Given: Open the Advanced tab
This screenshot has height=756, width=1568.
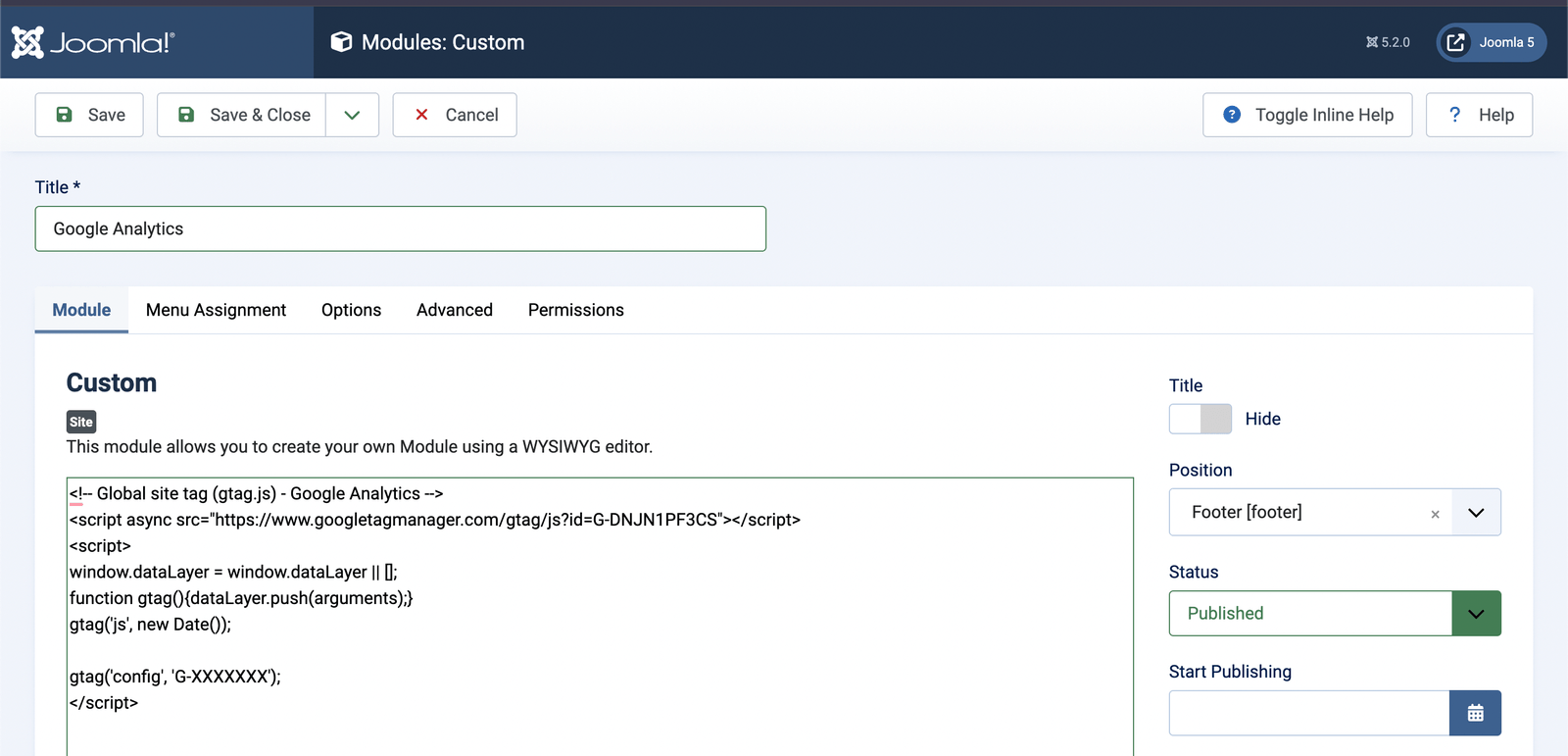Looking at the screenshot, I should tap(455, 310).
